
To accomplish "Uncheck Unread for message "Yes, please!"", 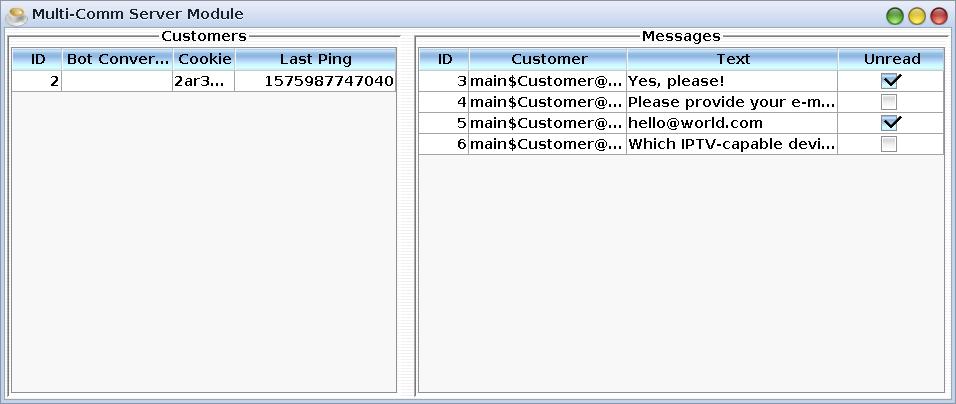I will pos(890,81).
